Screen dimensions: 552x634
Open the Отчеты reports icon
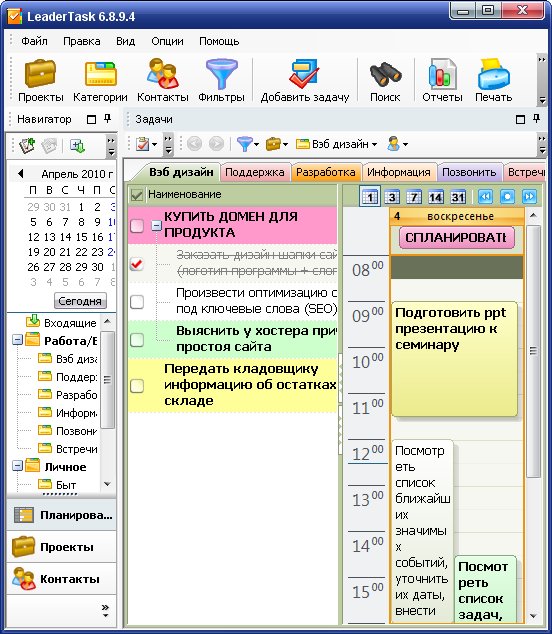(x=442, y=80)
